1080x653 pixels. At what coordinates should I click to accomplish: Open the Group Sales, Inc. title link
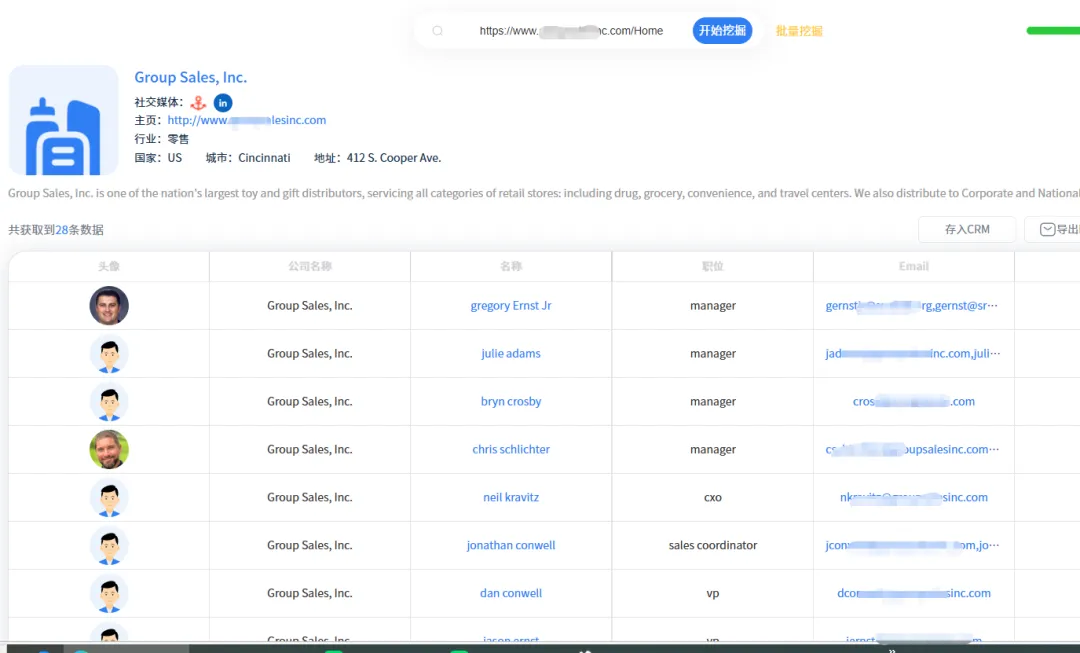tap(191, 77)
